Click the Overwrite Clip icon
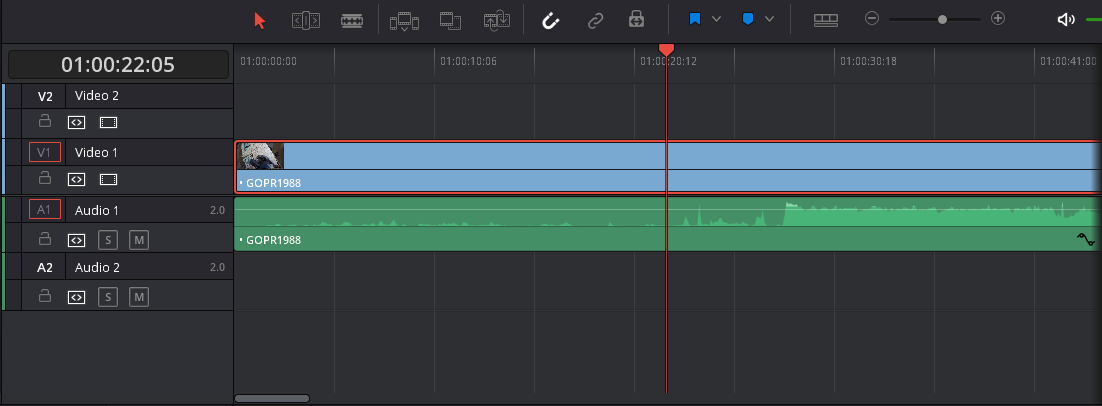This screenshot has height=406, width=1102. click(x=450, y=20)
